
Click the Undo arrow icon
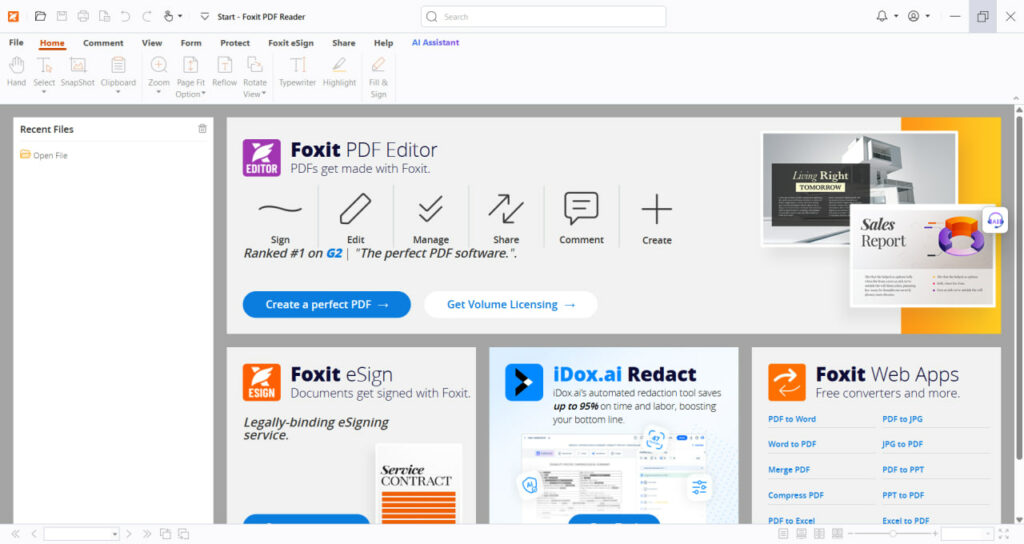[x=125, y=16]
